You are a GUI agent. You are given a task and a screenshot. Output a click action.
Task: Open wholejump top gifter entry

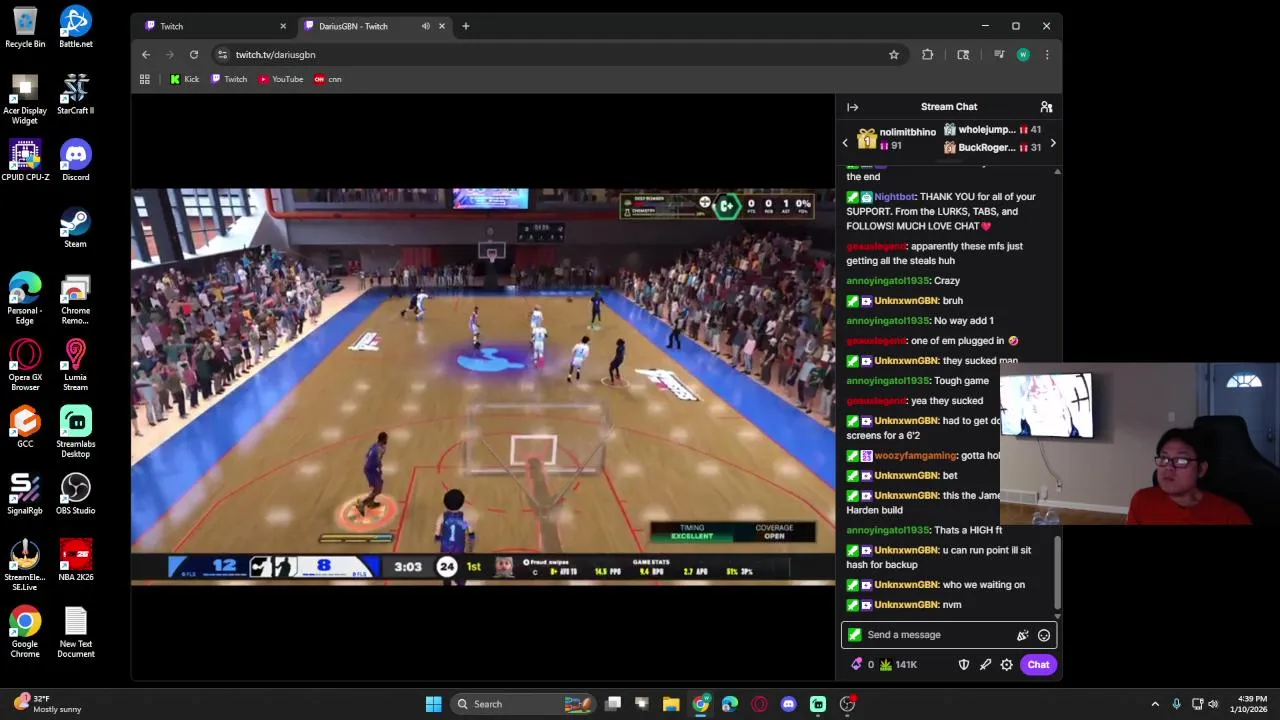click(x=992, y=130)
